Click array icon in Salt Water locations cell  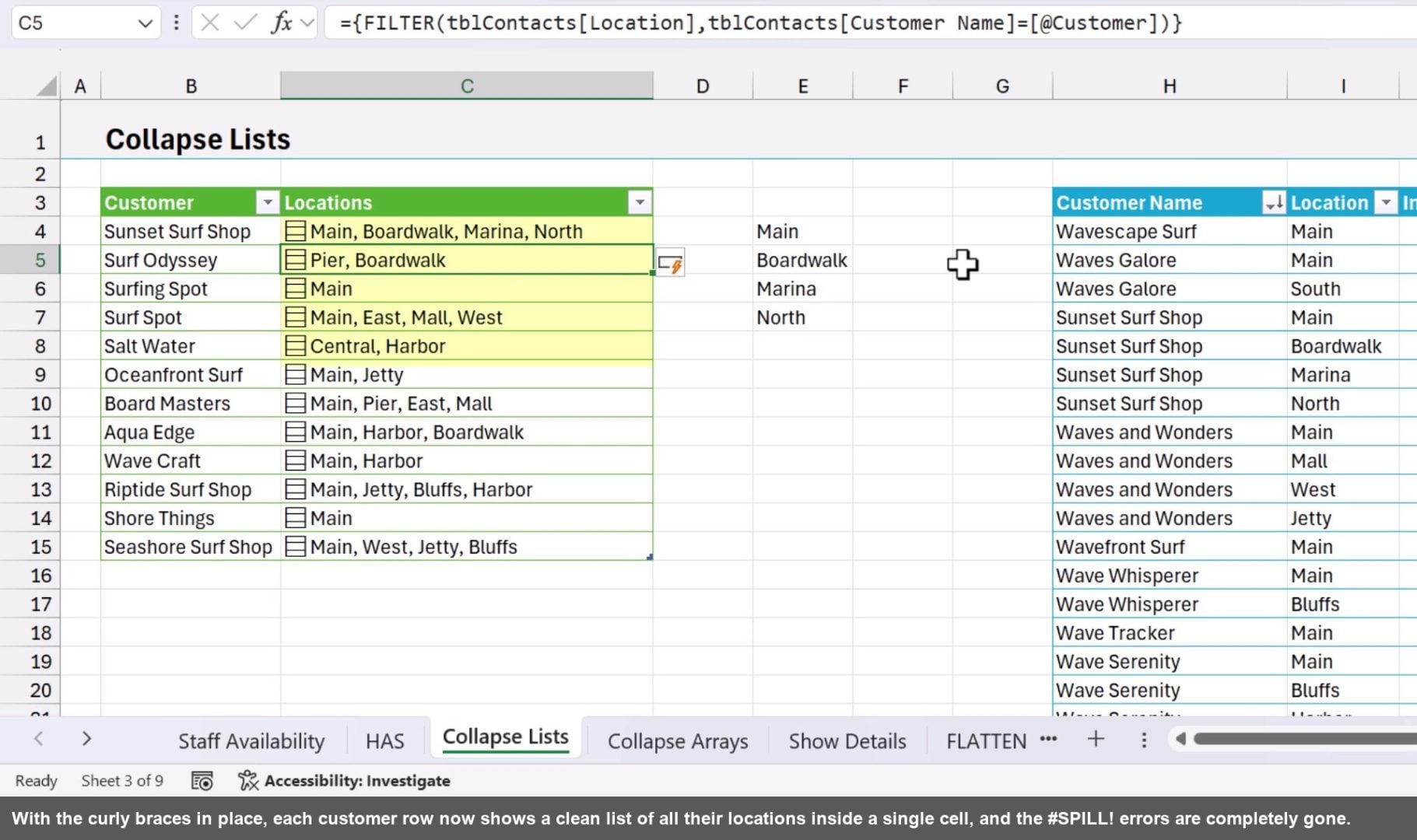[295, 346]
